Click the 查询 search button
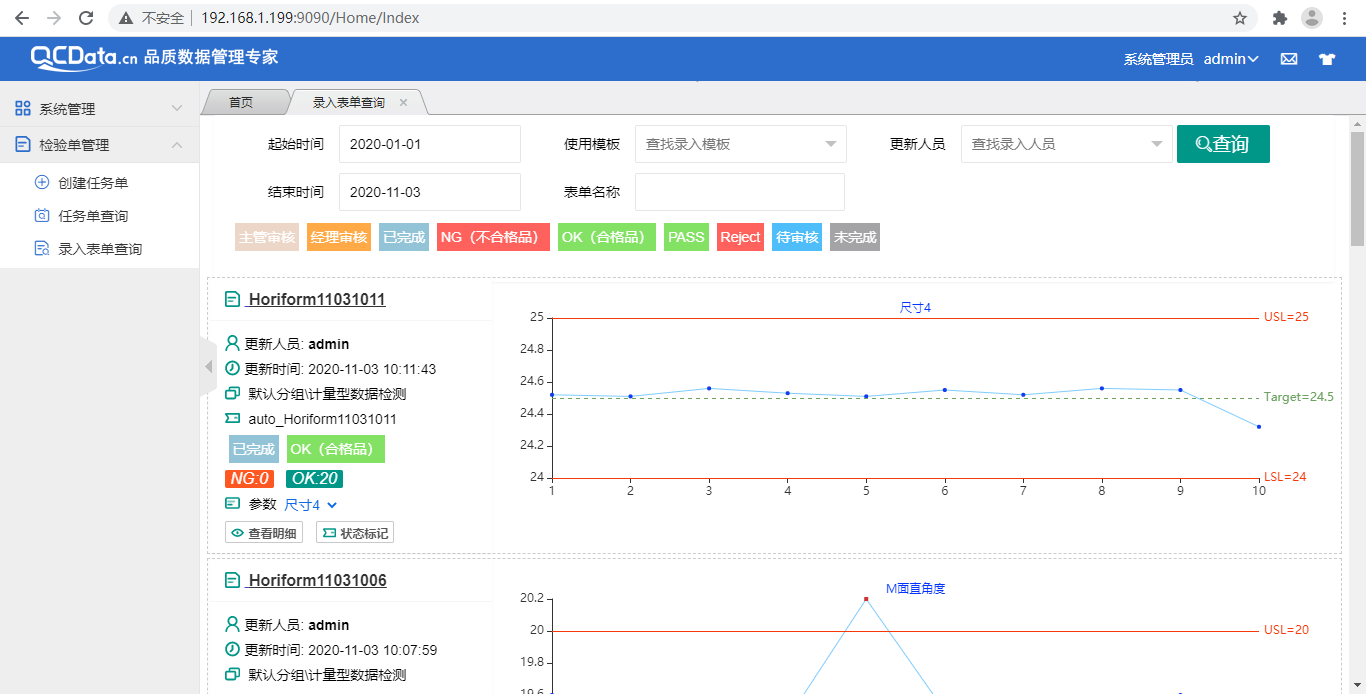Image resolution: width=1366 pixels, height=694 pixels. tap(1222, 143)
